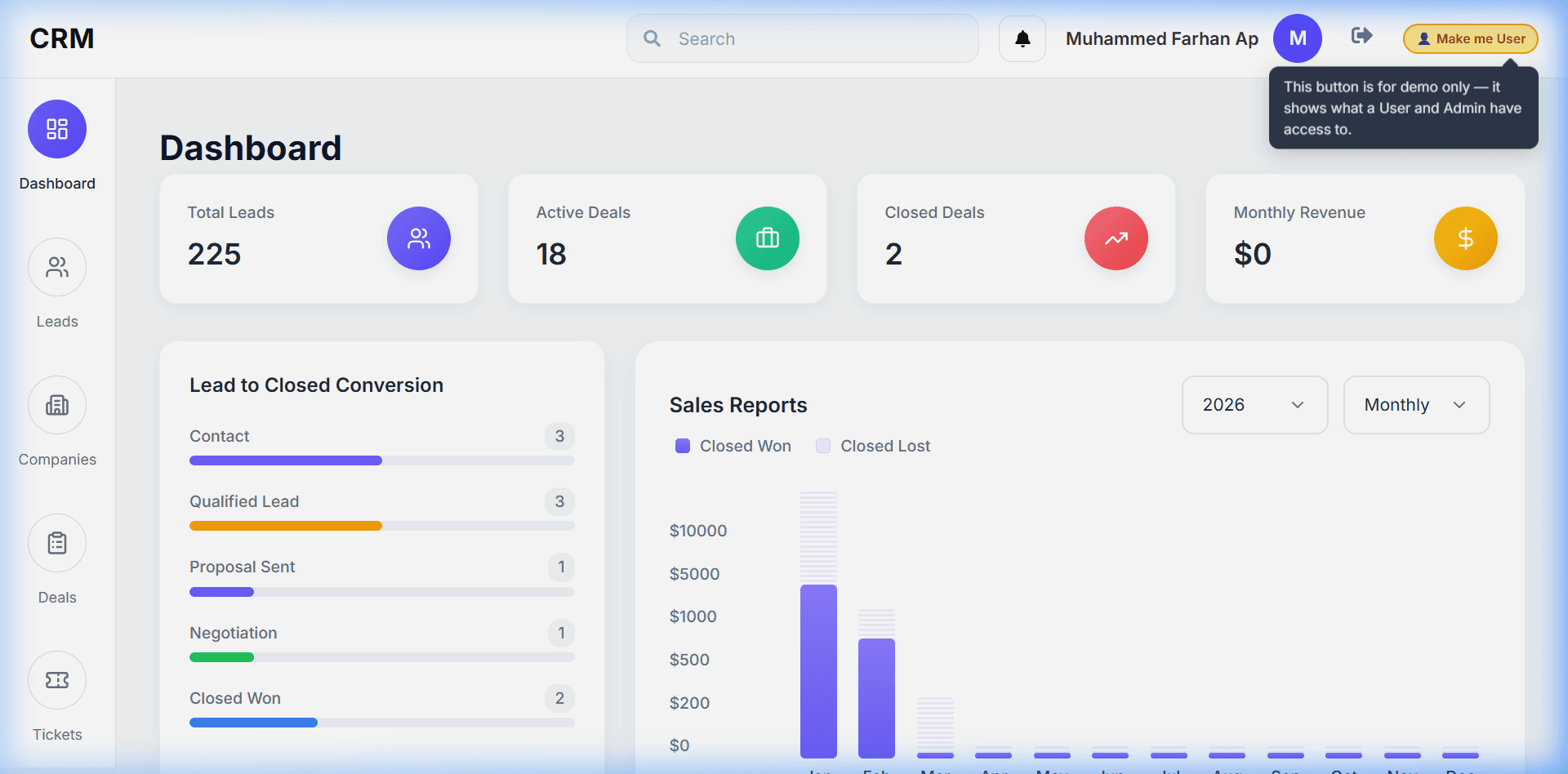This screenshot has width=1568, height=774.
Task: Click the CRM logo
Action: coord(62,38)
